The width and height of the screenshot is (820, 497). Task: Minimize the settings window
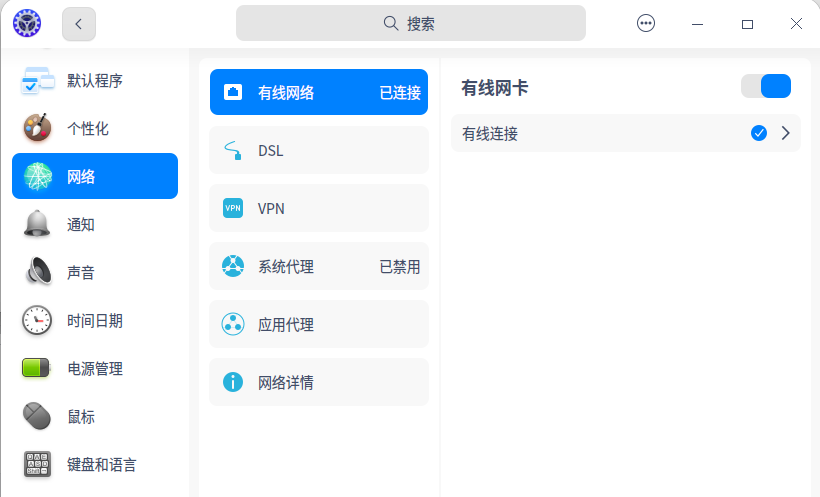697,24
